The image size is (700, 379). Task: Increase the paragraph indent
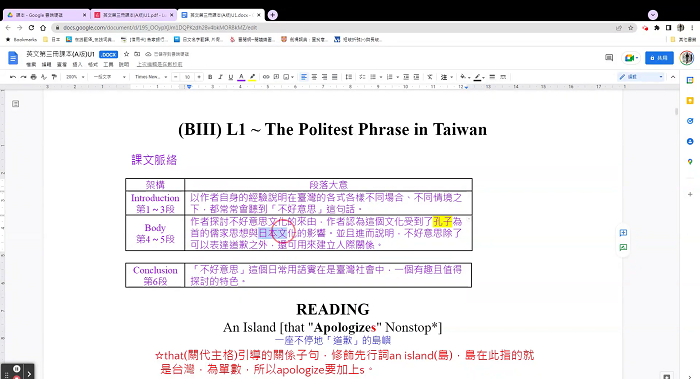[416, 77]
